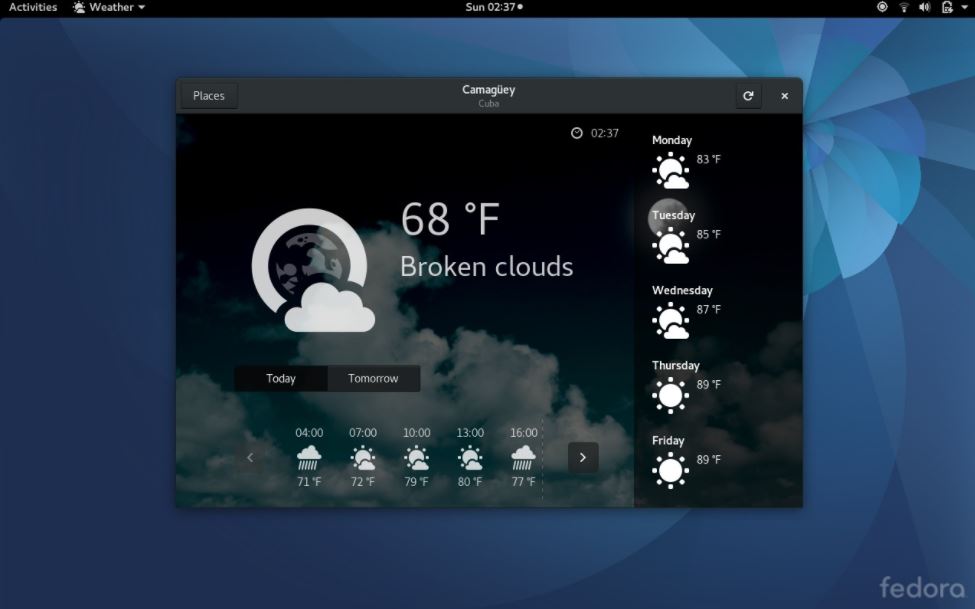Click the Tuesday day label
The image size is (975, 609).
pyautogui.click(x=673, y=215)
